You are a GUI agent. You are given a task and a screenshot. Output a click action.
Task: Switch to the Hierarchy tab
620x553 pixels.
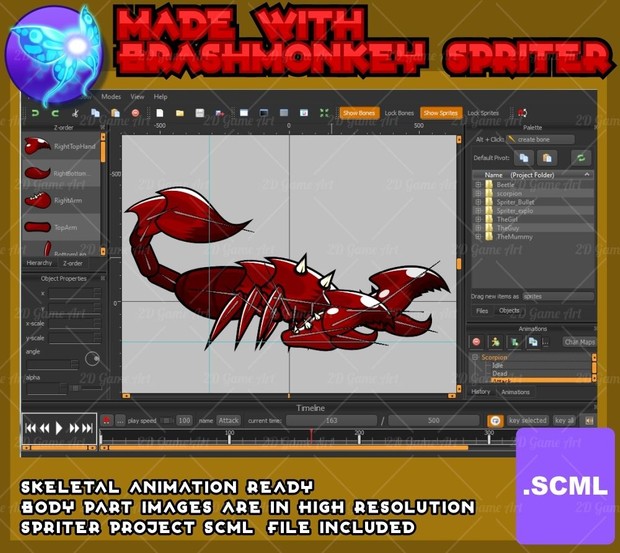tap(39, 263)
